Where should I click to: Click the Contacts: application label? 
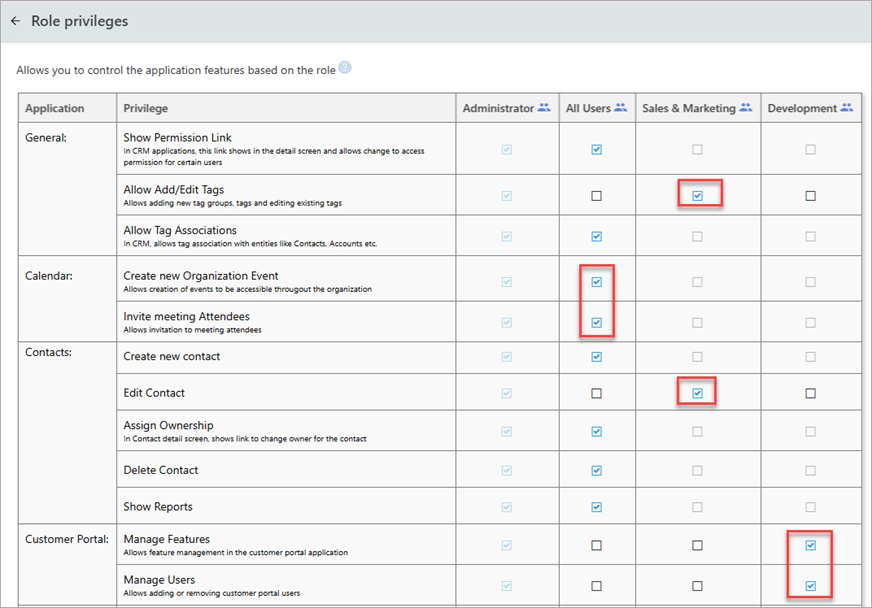point(48,352)
